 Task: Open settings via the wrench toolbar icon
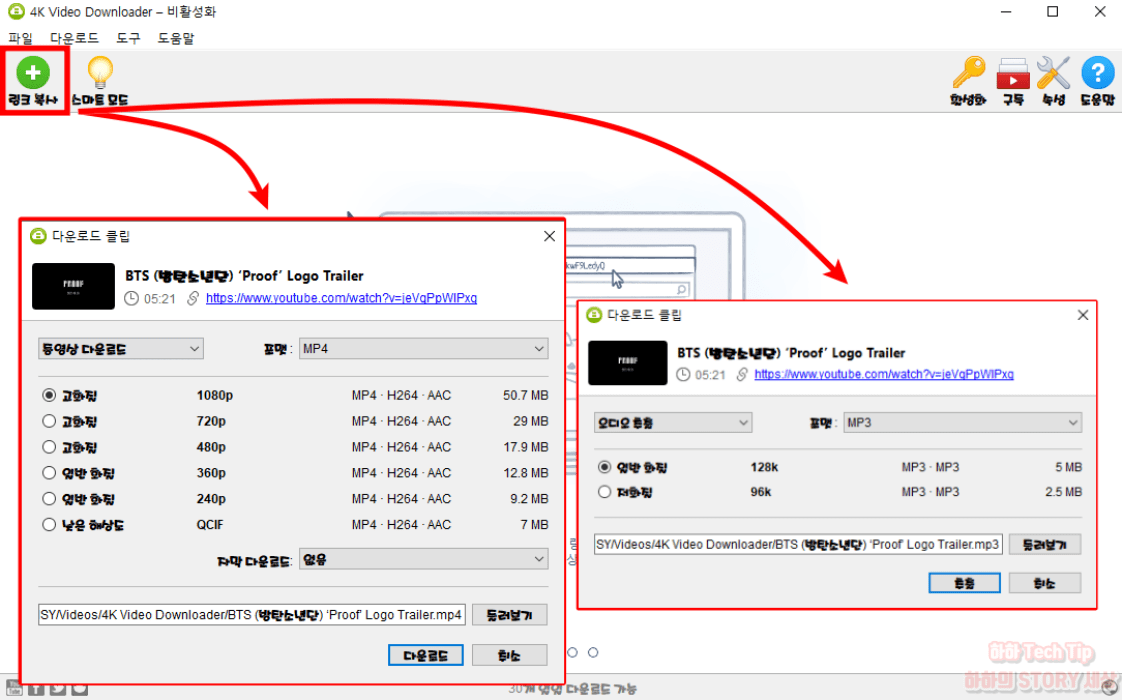point(1053,73)
